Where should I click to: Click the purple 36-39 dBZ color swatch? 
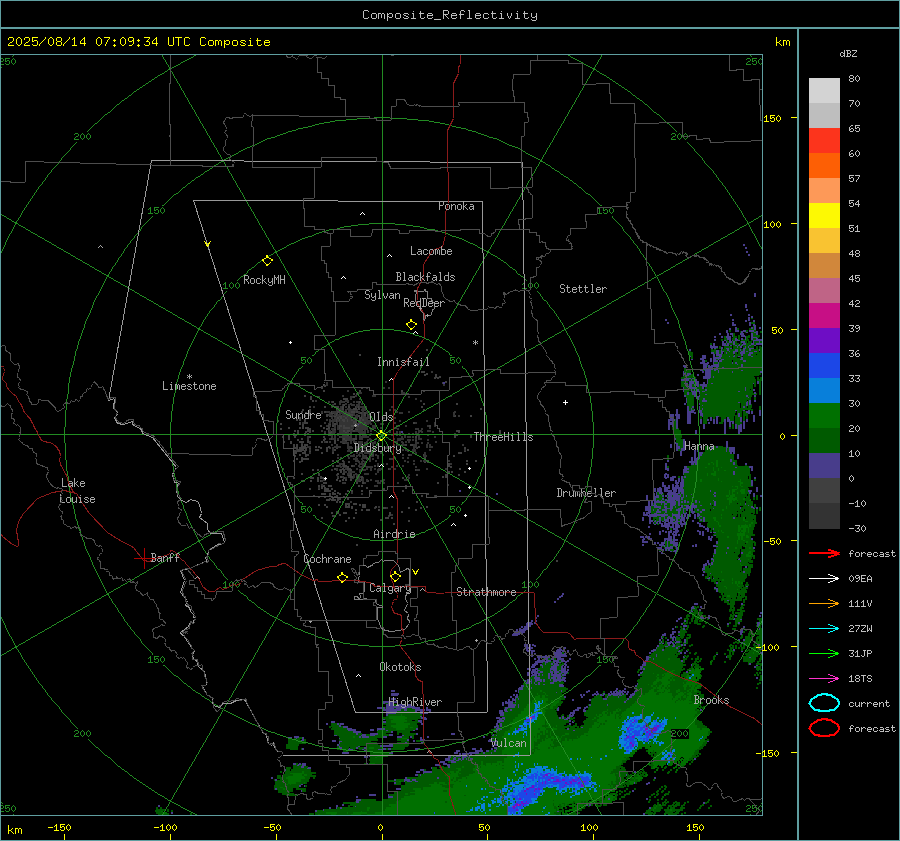824,341
